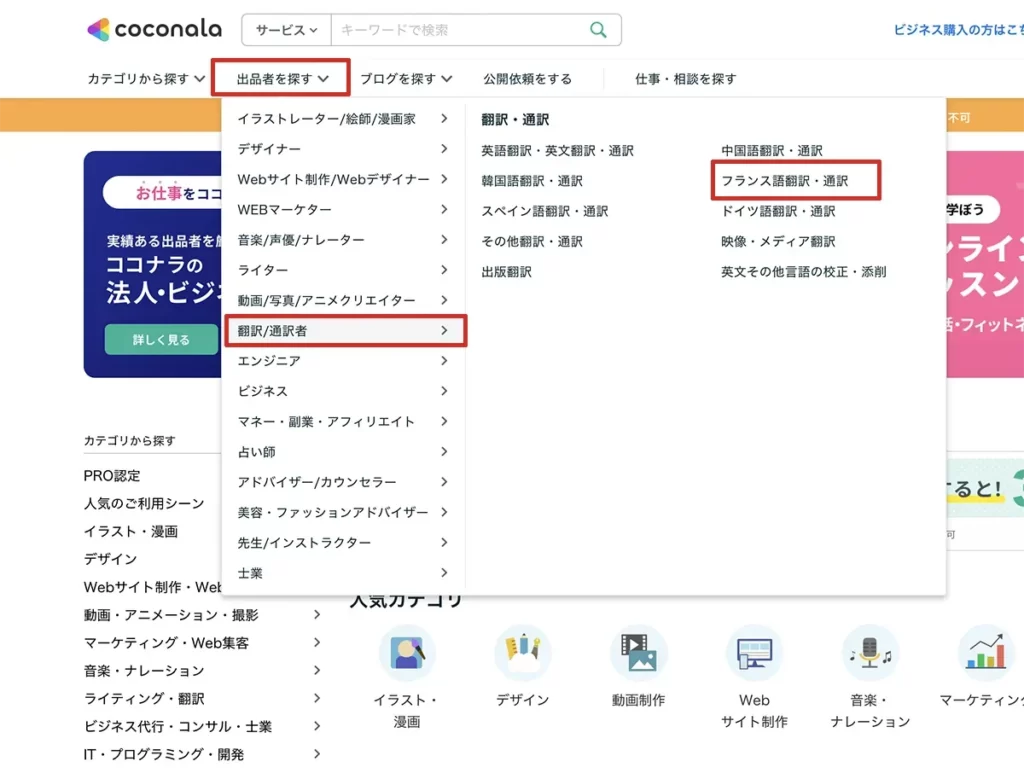Click 韓国語翻訳・通訳 link
The height and width of the screenshot is (773, 1024).
point(532,181)
